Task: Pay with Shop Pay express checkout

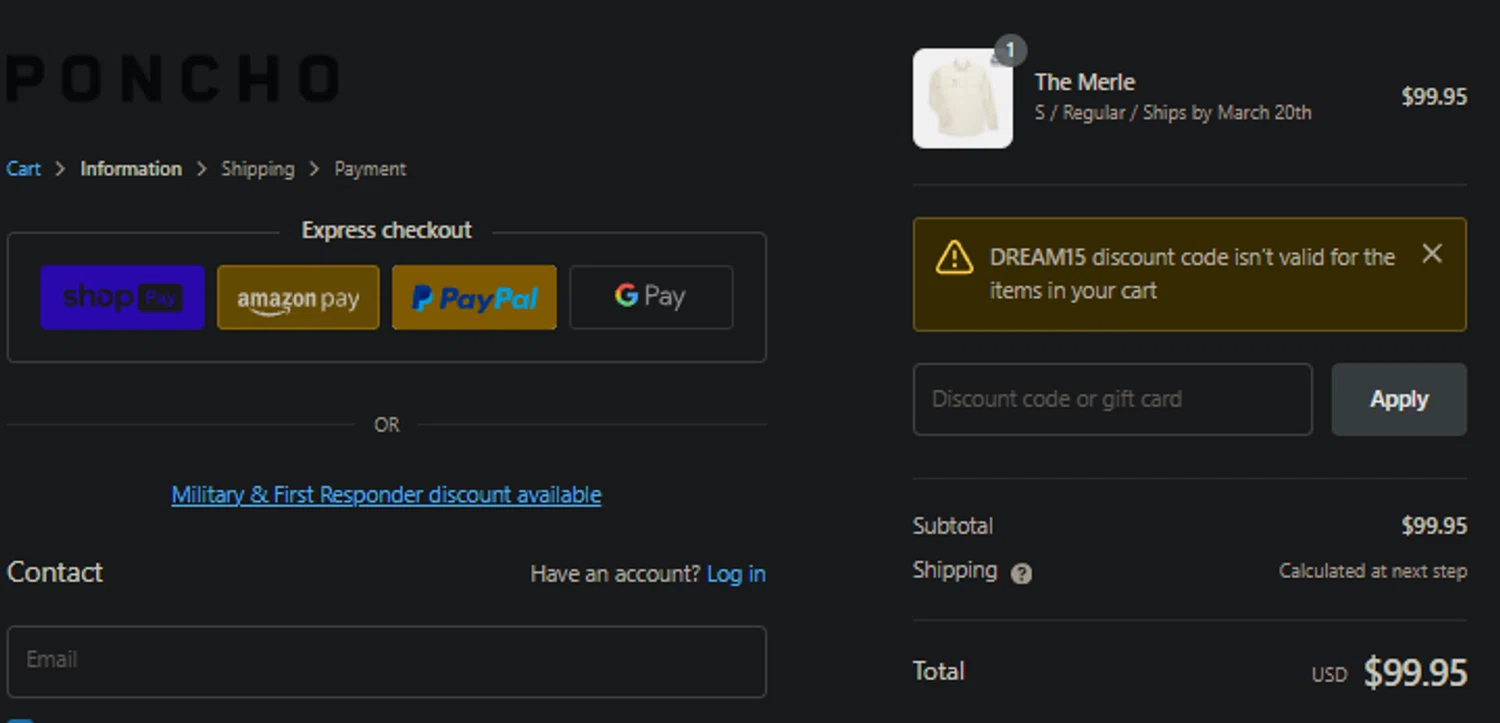Action: tap(122, 297)
